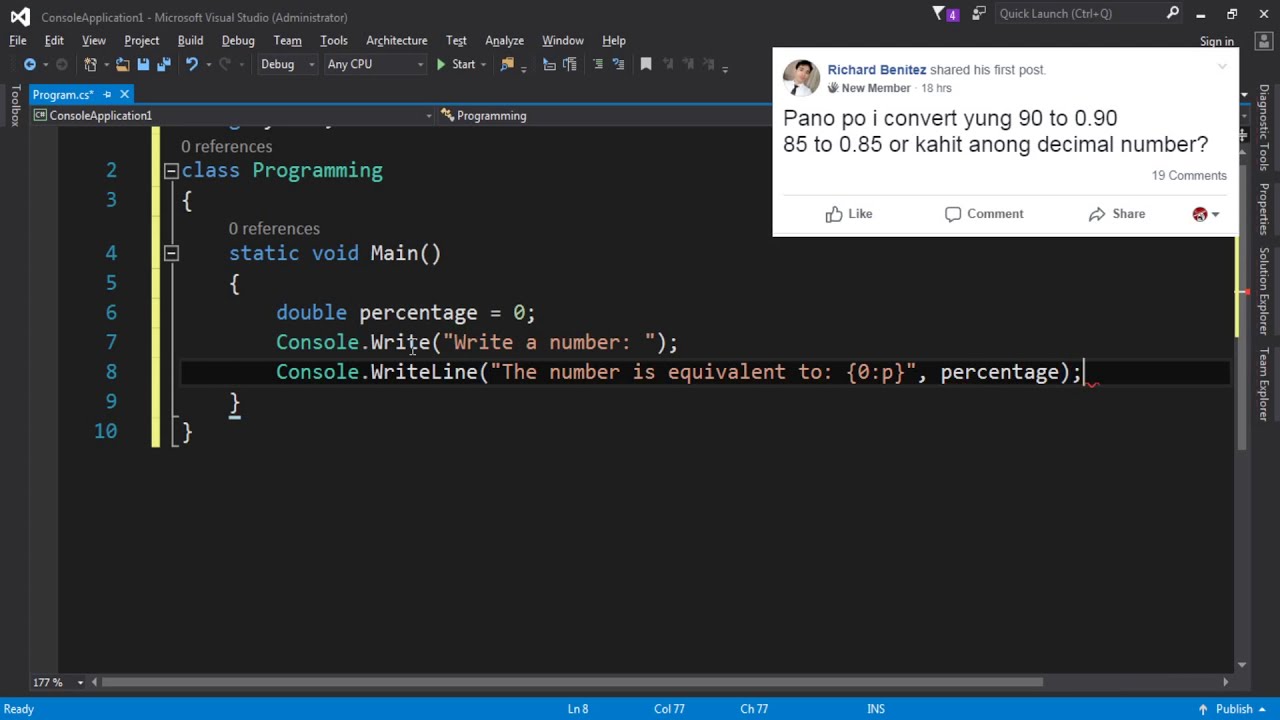Click the New Project toolbar icon
The height and width of the screenshot is (720, 1280).
tap(90, 64)
